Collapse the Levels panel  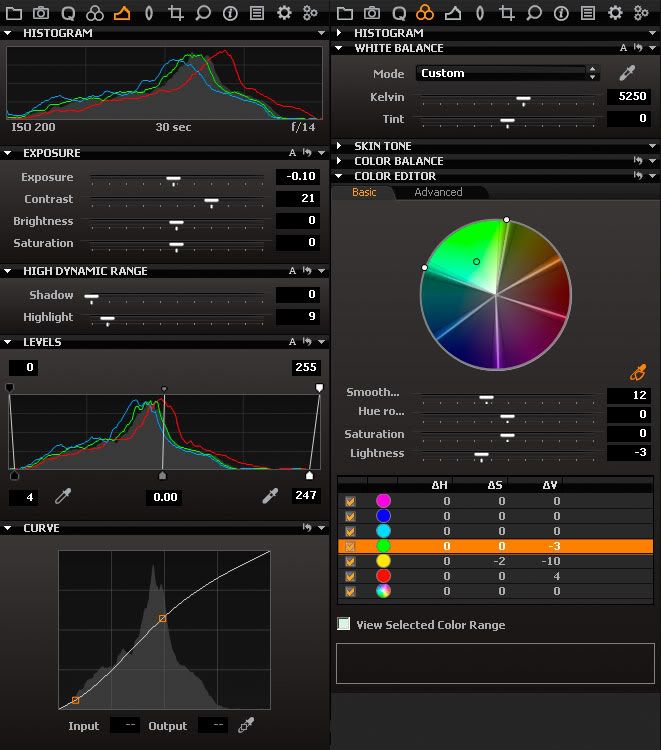click(x=8, y=342)
